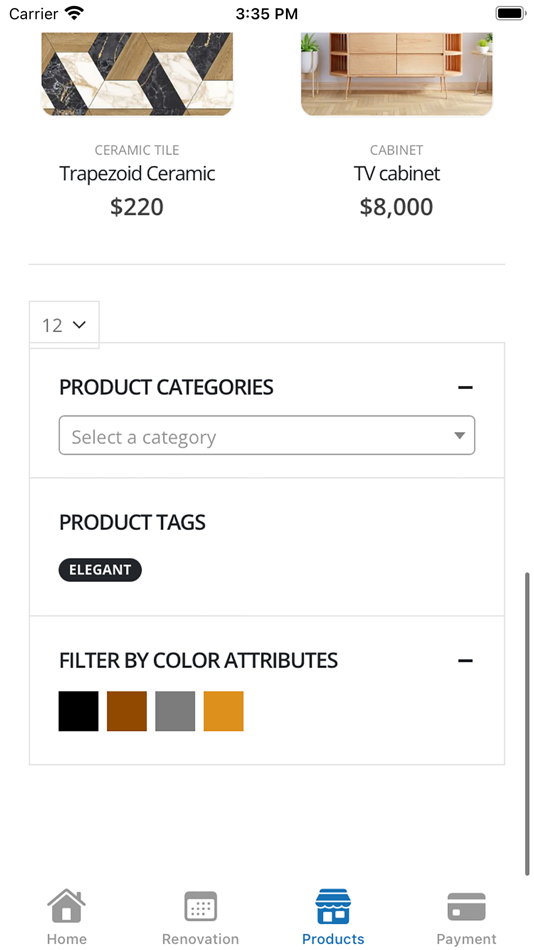Open the TV cabinet product image
534x950 pixels.
tap(397, 74)
